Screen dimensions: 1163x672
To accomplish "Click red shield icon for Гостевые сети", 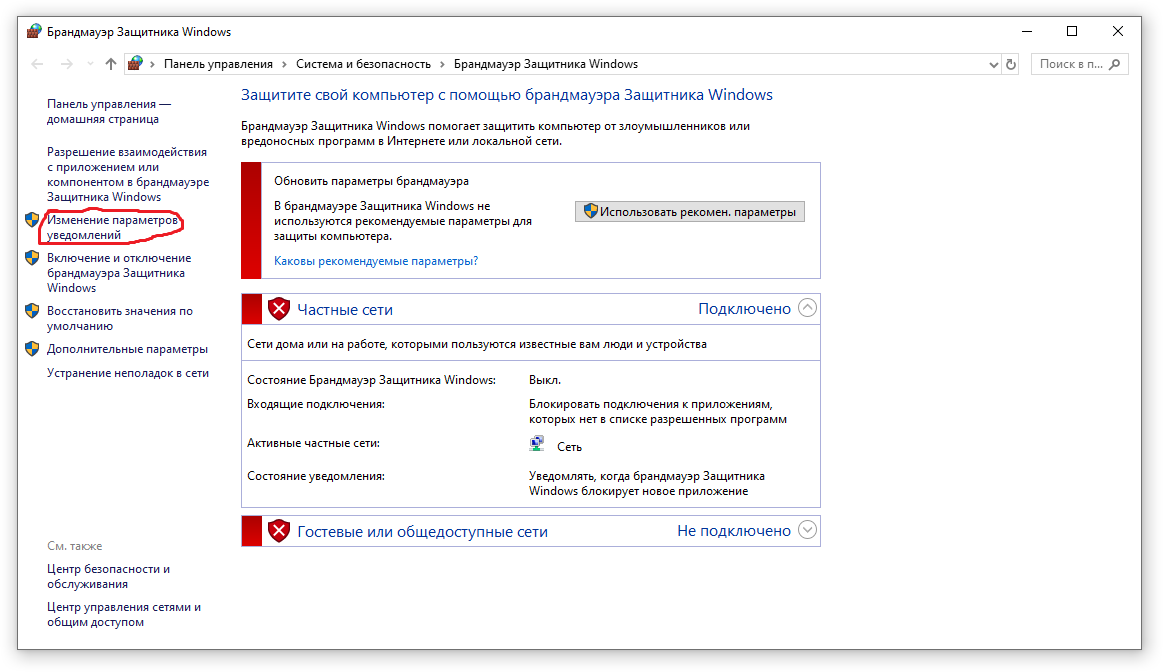I will [x=279, y=531].
